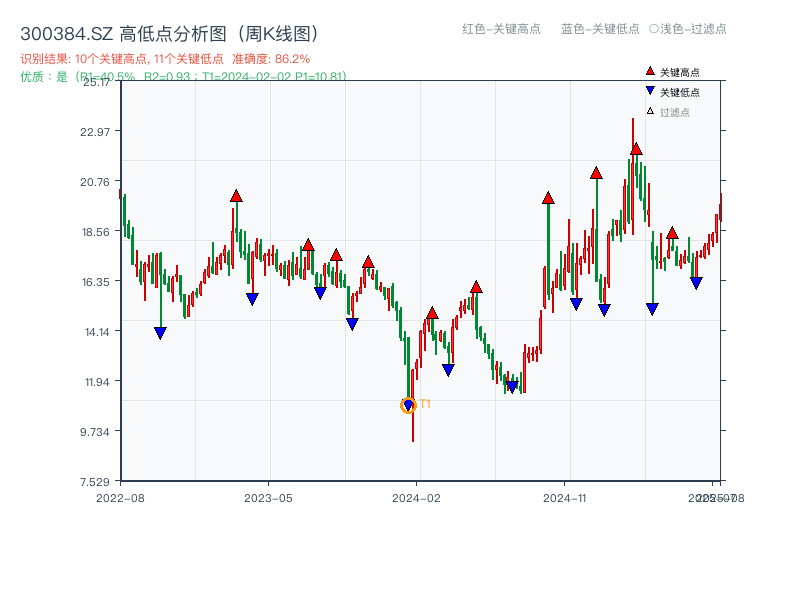Click the orange T1 text label
The width and height of the screenshot is (800, 600).
click(425, 404)
